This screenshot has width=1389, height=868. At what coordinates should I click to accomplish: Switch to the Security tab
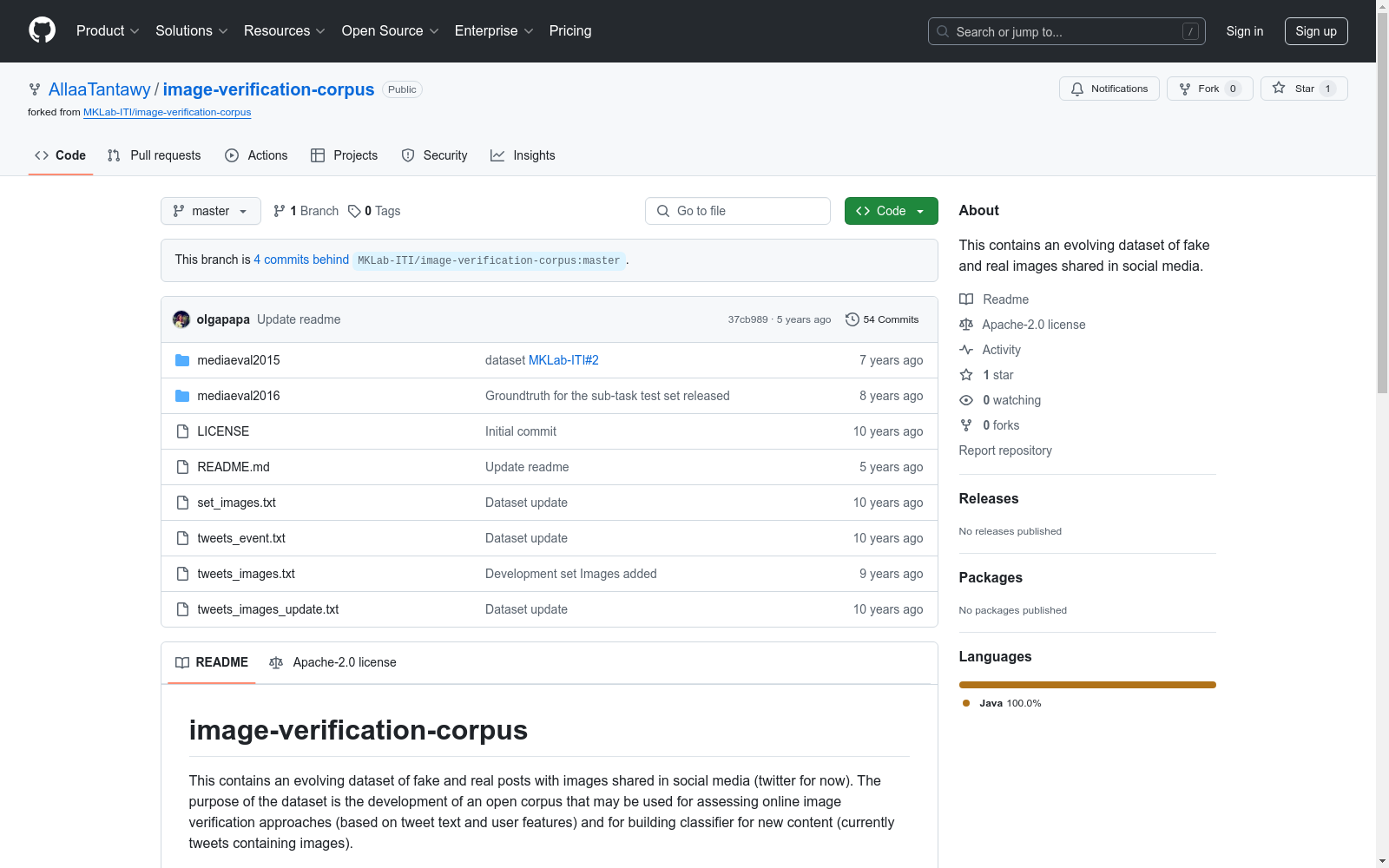point(434,155)
